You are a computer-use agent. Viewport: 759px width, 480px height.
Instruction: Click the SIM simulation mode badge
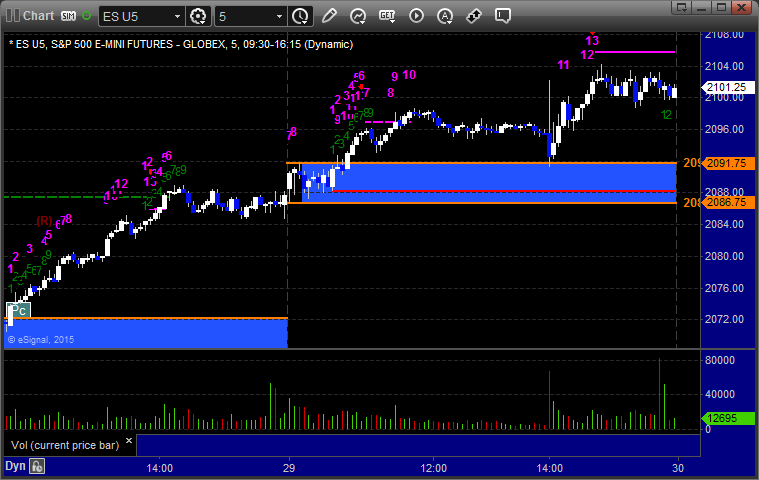point(68,16)
